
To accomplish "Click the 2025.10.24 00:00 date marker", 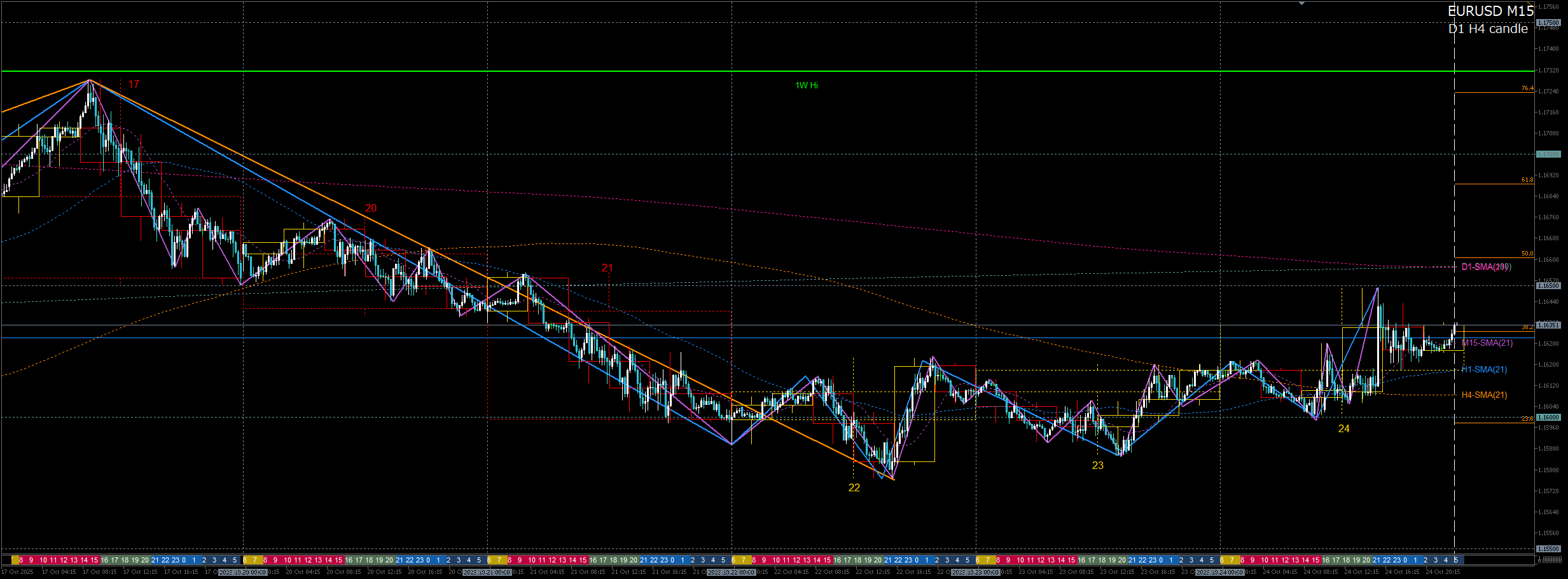I will click(1219, 572).
